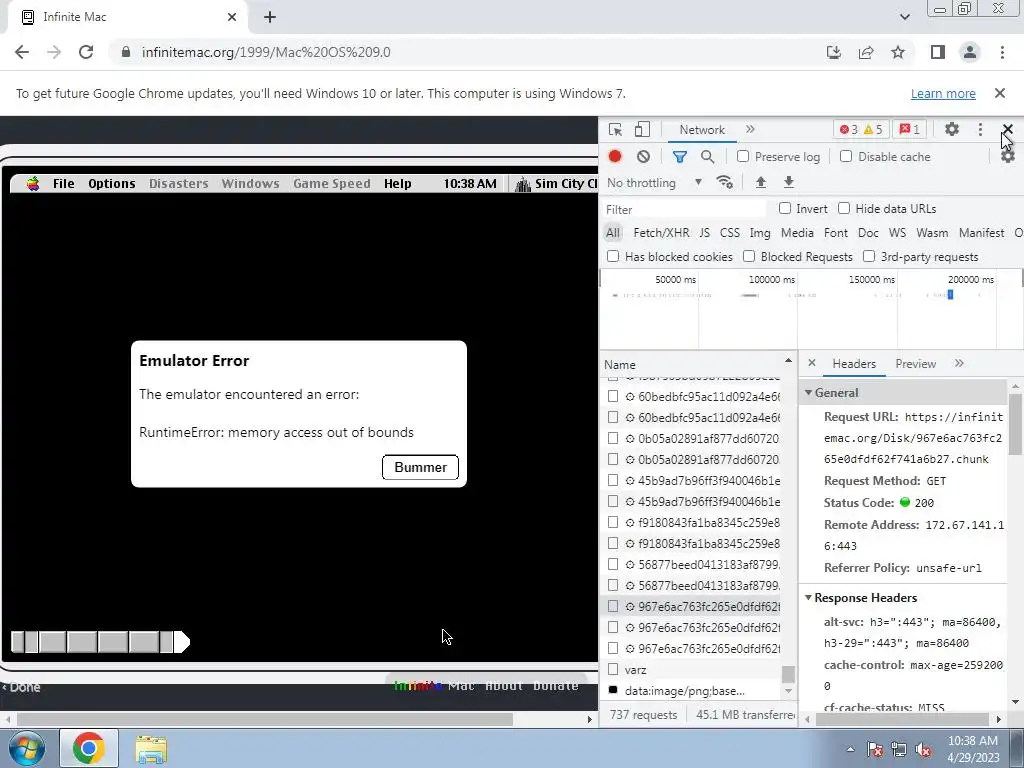
Task: Check Blocked Requests checkbox
Action: 749,256
